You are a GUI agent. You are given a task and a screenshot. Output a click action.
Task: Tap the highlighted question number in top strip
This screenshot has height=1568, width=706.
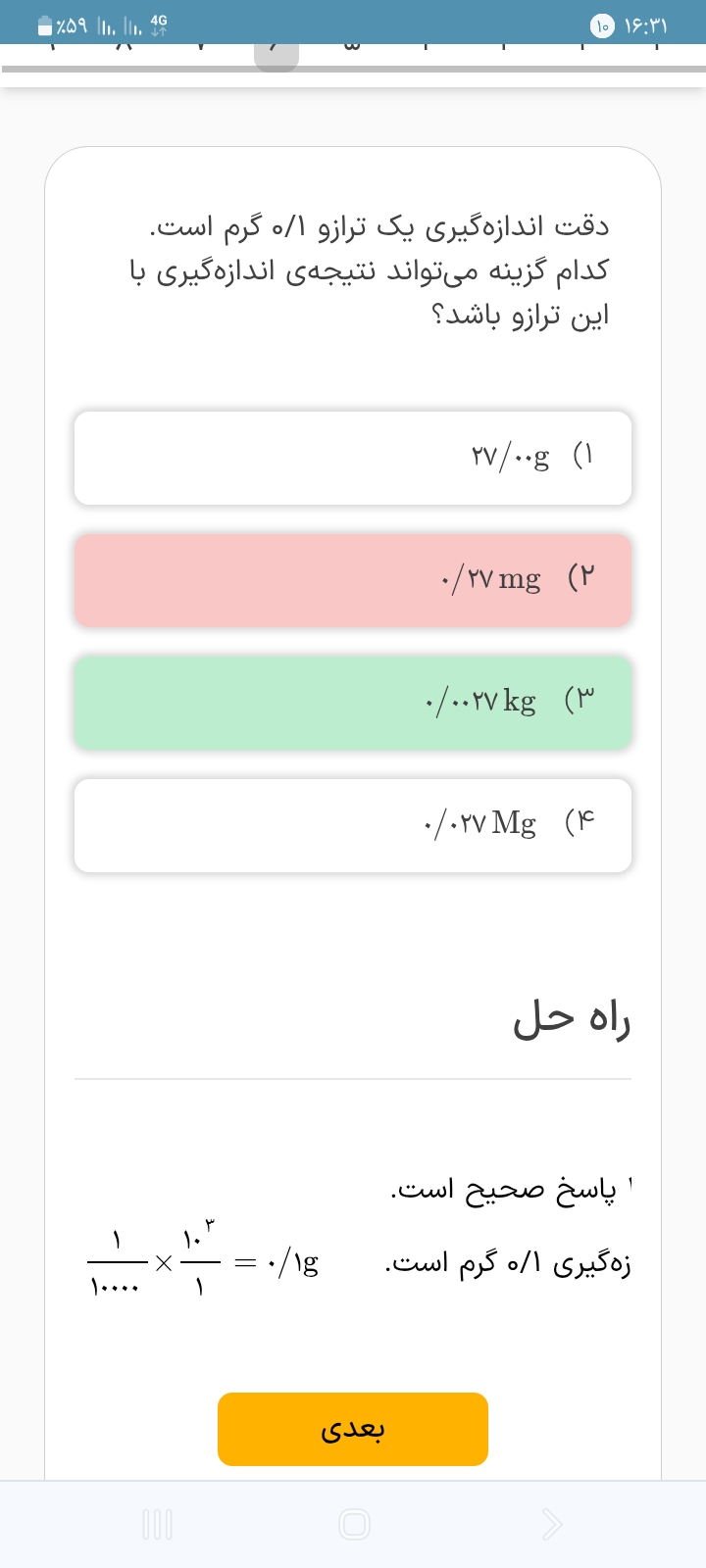tap(276, 54)
